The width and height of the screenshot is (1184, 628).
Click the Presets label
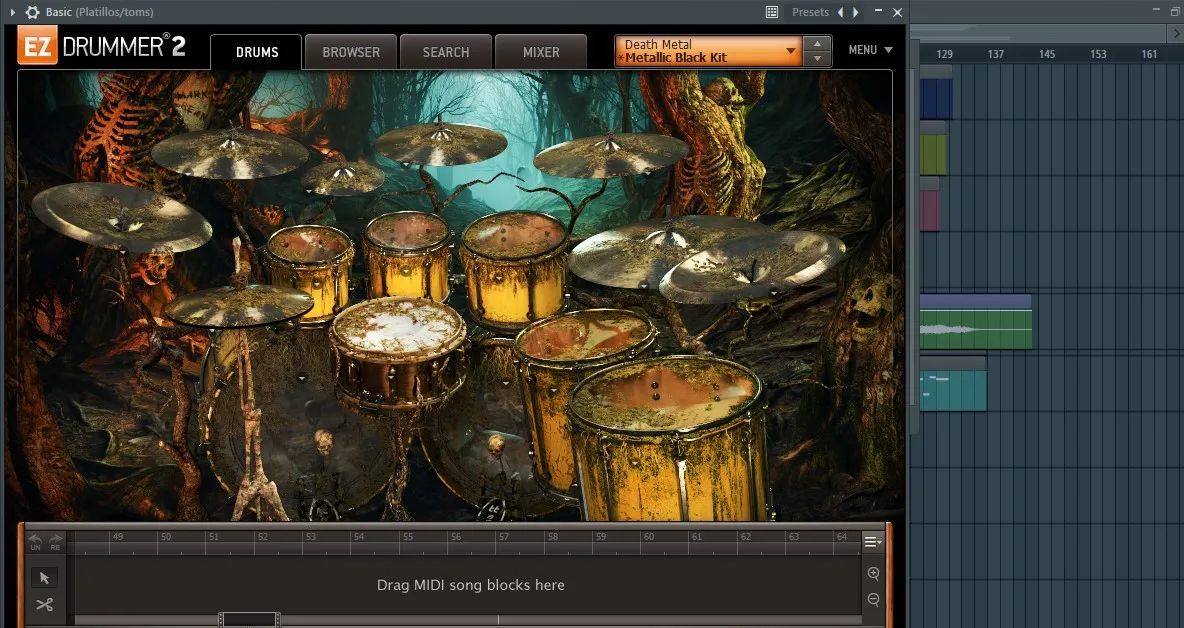coord(810,12)
